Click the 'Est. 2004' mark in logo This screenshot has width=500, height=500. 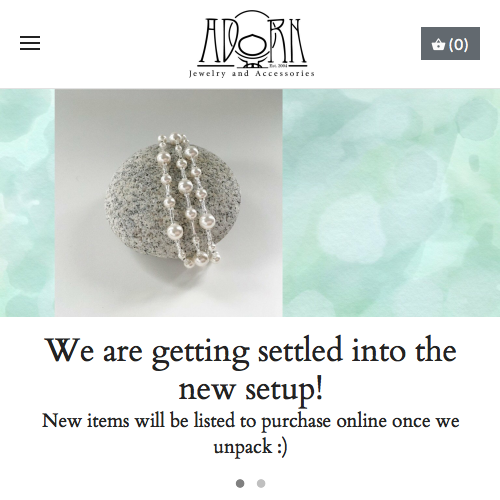[x=278, y=65]
